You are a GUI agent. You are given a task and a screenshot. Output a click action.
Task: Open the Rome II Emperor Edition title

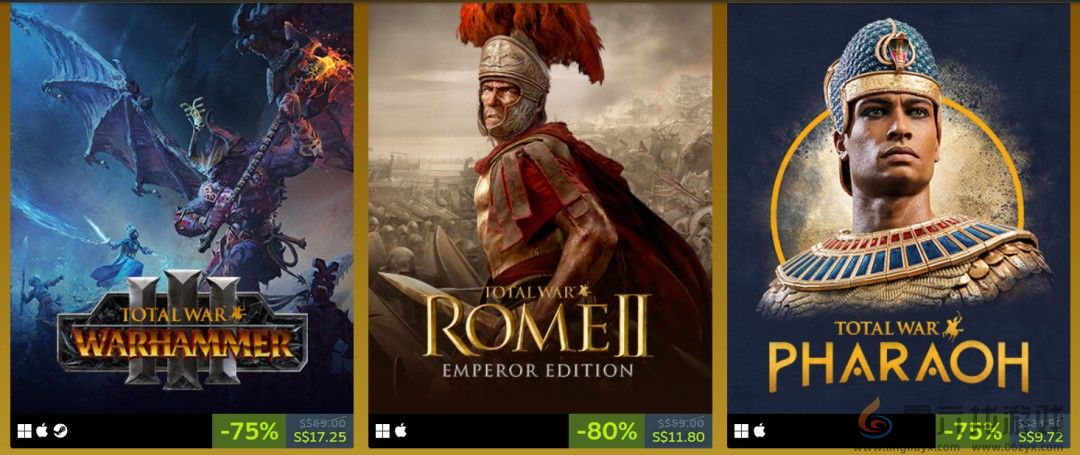537,332
